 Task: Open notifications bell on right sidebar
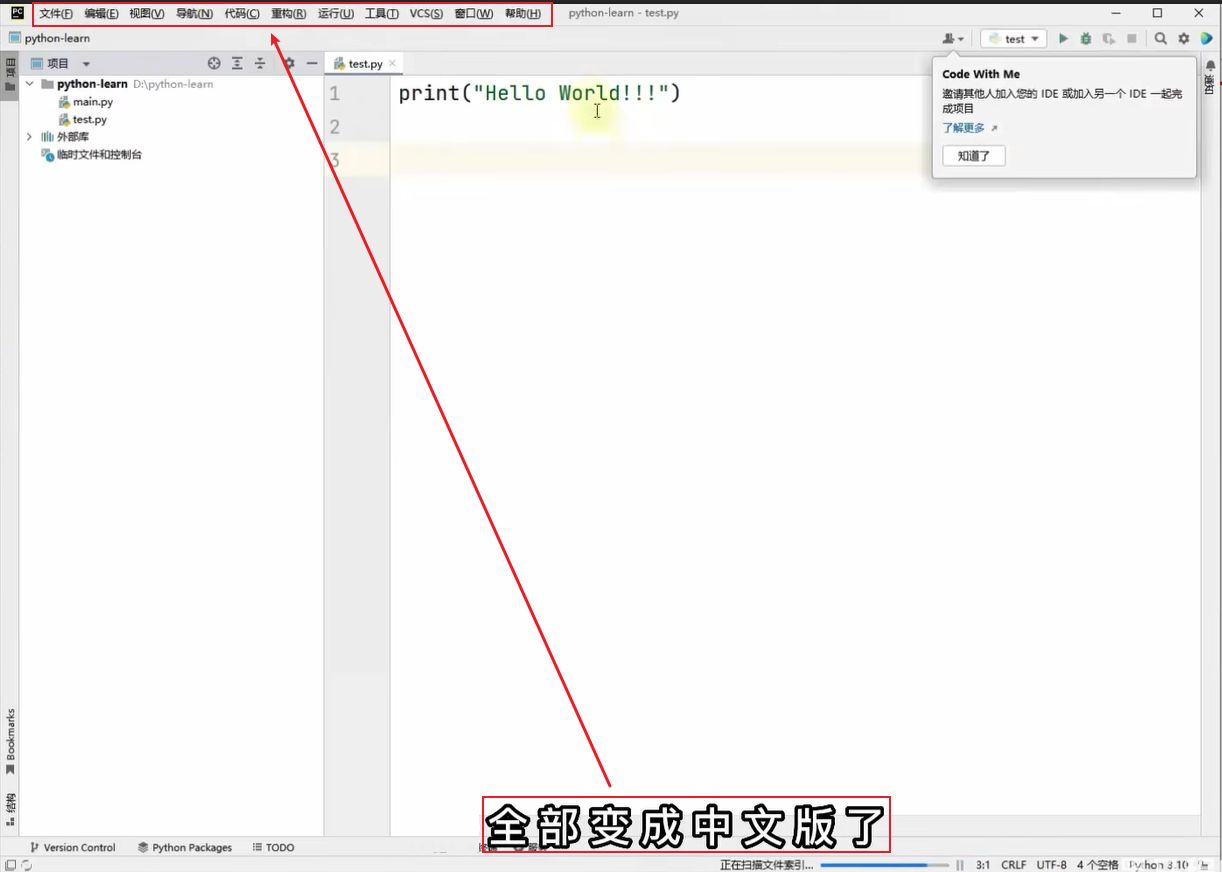coord(1210,65)
